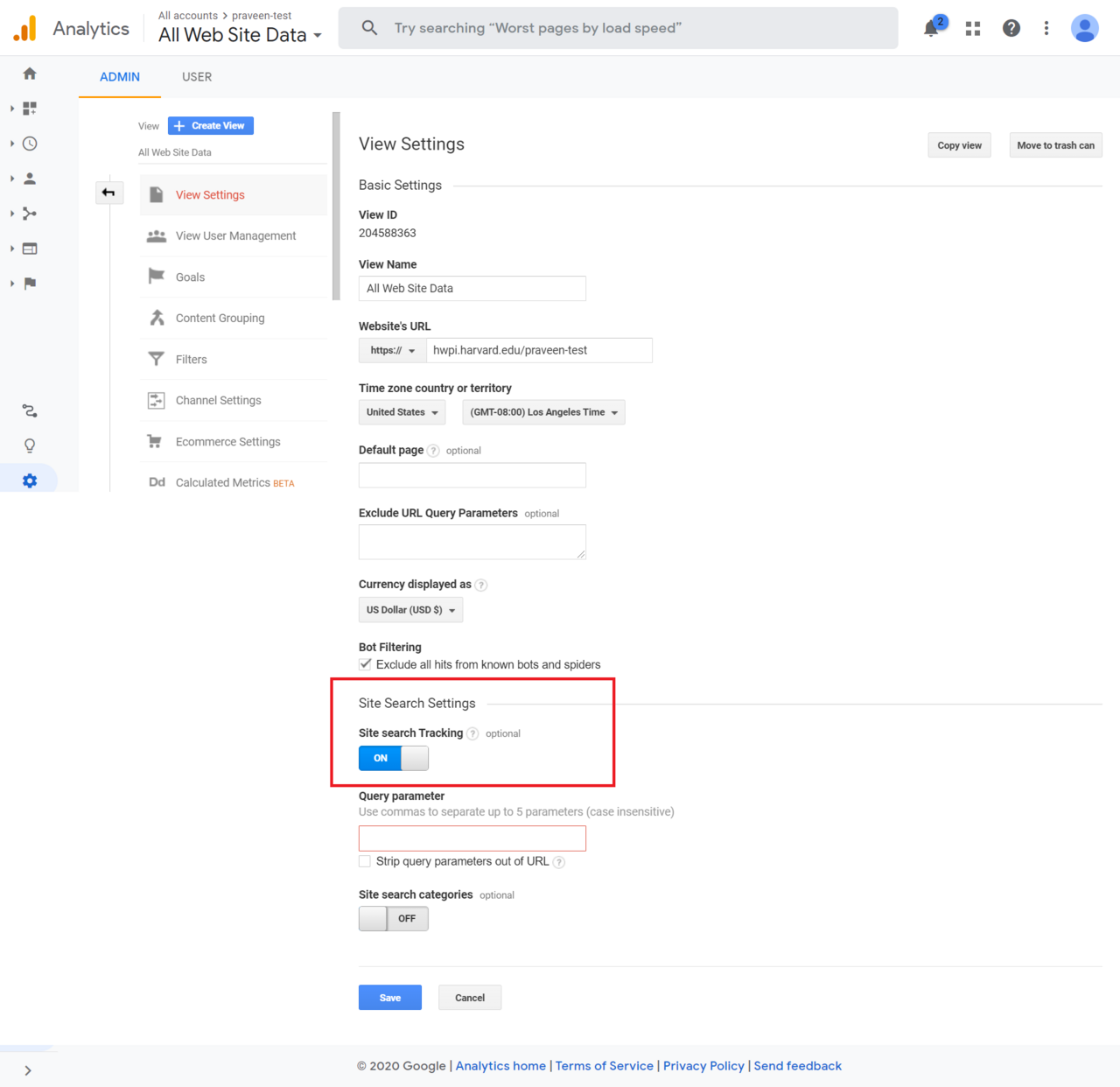Click the back arrow button beside View column

click(x=108, y=193)
